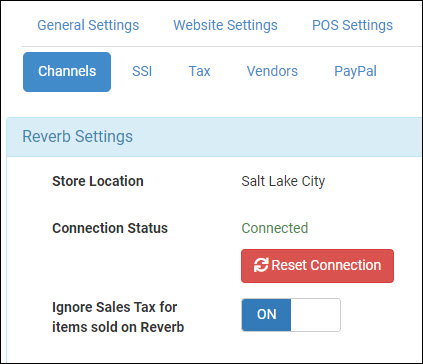Click the Store Location label
Viewport: 423px width, 364px height.
click(98, 181)
